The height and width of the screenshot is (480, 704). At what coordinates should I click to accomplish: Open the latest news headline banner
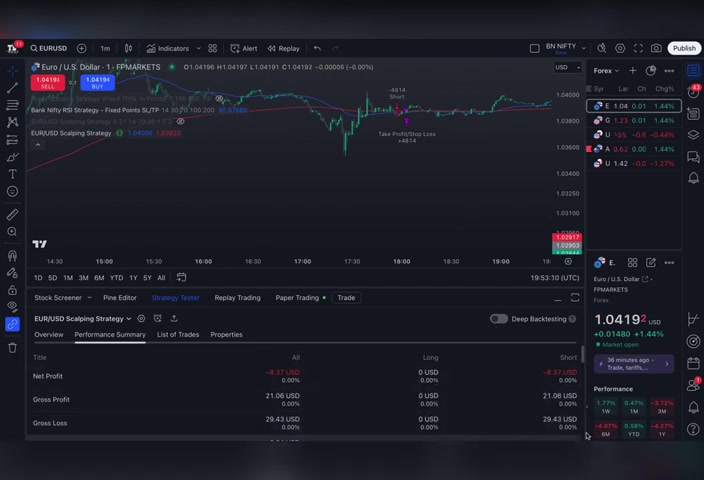(x=634, y=364)
